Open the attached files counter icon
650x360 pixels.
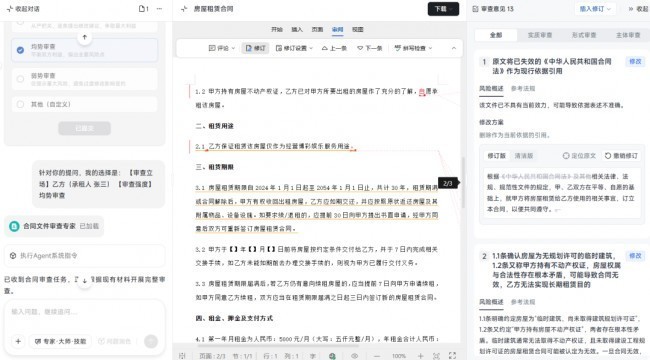(x=143, y=9)
